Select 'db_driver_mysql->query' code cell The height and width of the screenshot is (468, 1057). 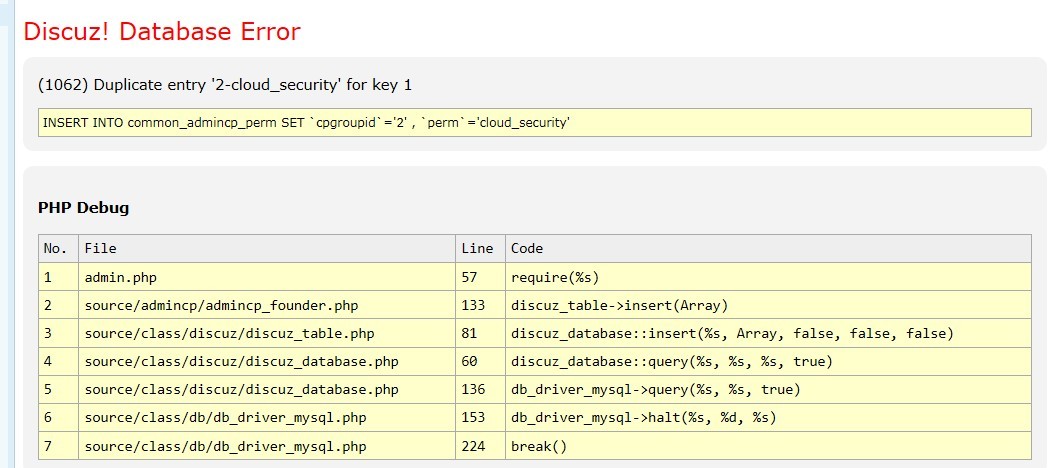(x=768, y=390)
